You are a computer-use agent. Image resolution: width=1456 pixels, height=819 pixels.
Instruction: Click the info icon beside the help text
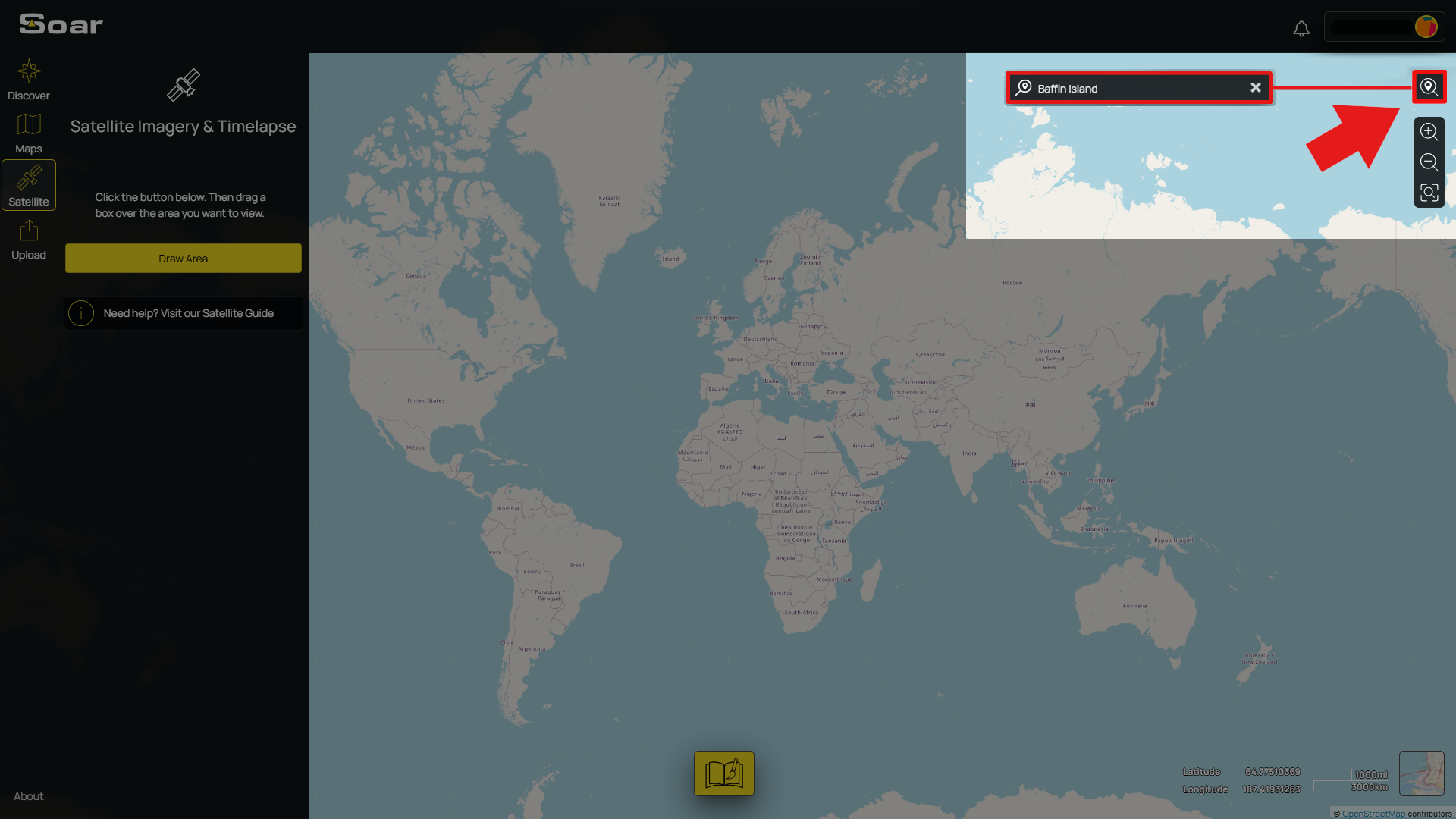coord(81,312)
